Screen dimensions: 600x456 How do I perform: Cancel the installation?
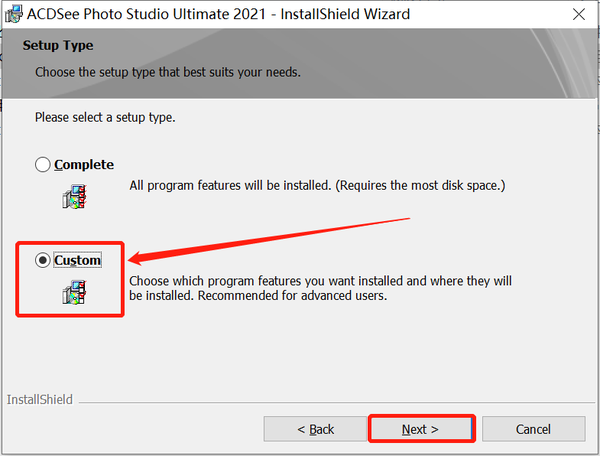click(533, 429)
